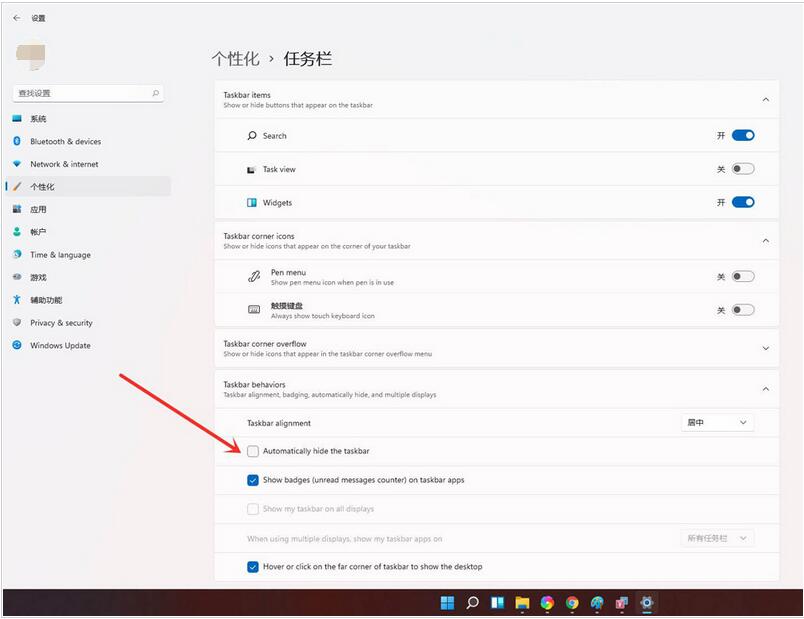Select 应用 in the sidebar
804x619 pixels.
[88, 209]
